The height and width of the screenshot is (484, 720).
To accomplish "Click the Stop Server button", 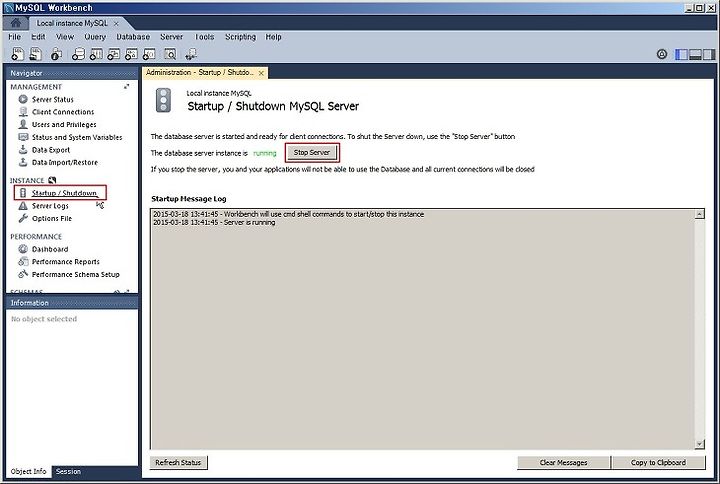I will 312,152.
